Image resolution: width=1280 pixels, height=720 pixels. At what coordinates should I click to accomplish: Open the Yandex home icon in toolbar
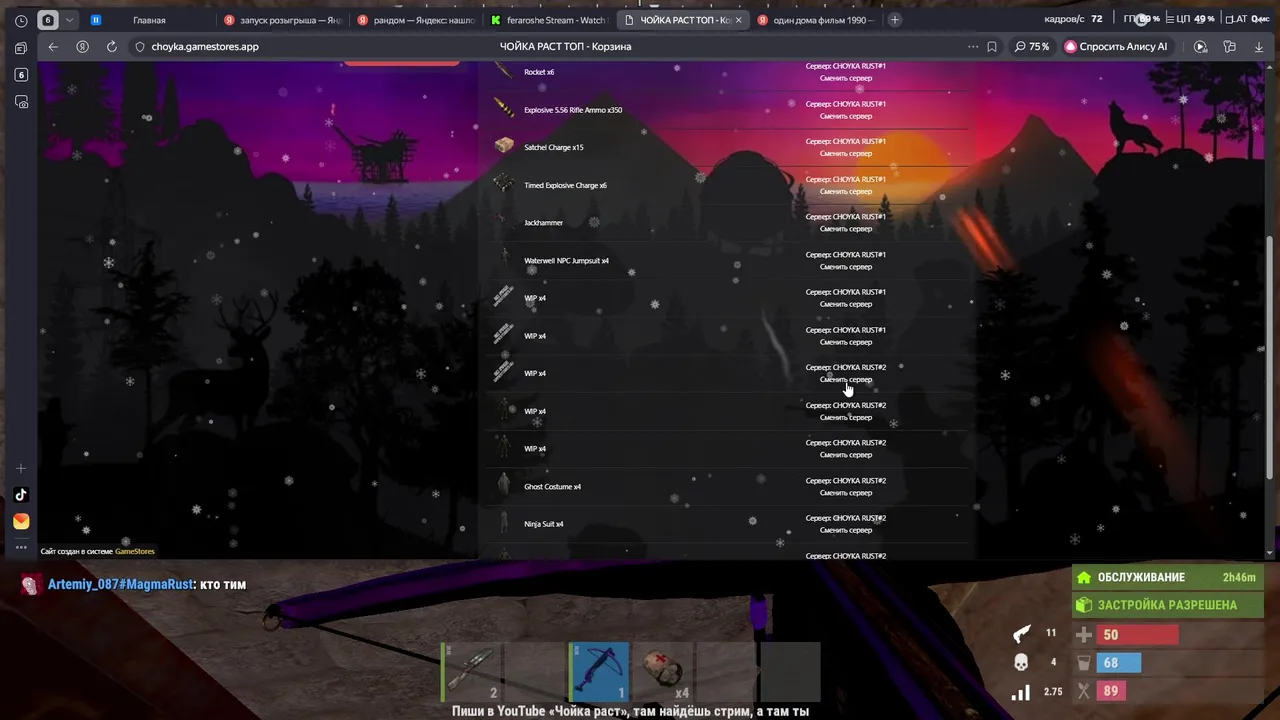point(82,46)
